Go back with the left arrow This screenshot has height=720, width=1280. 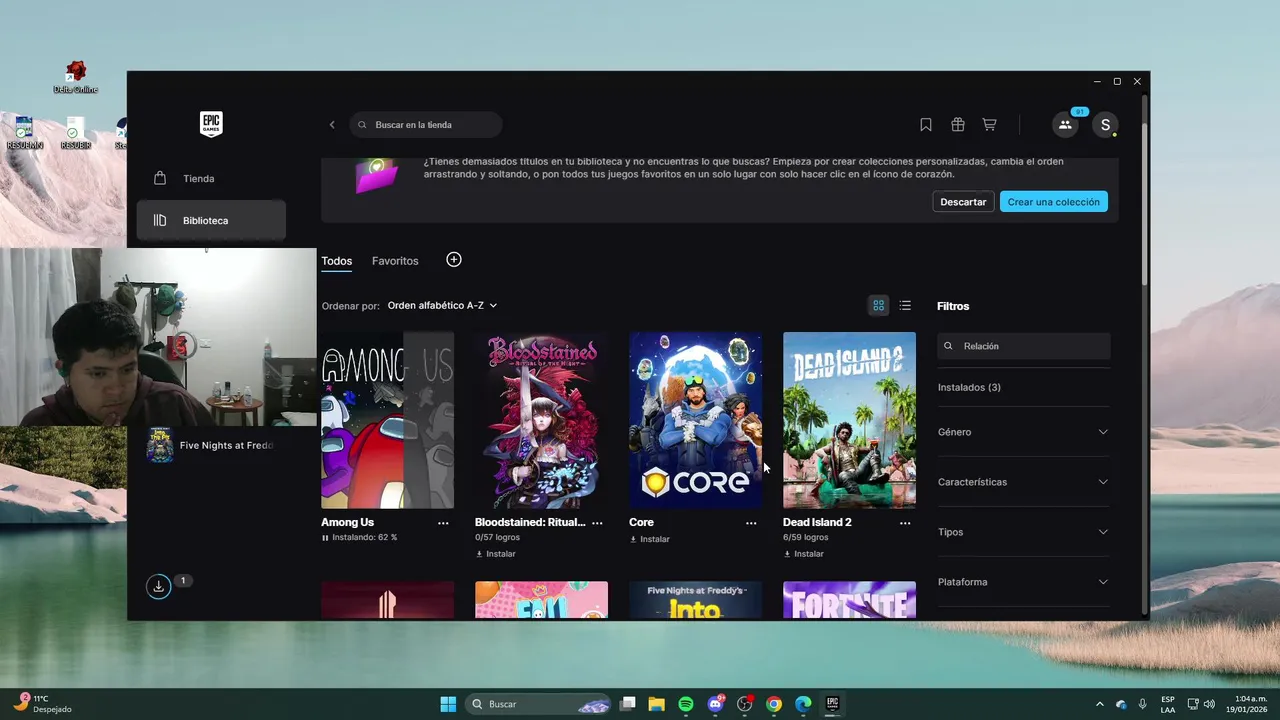click(332, 125)
